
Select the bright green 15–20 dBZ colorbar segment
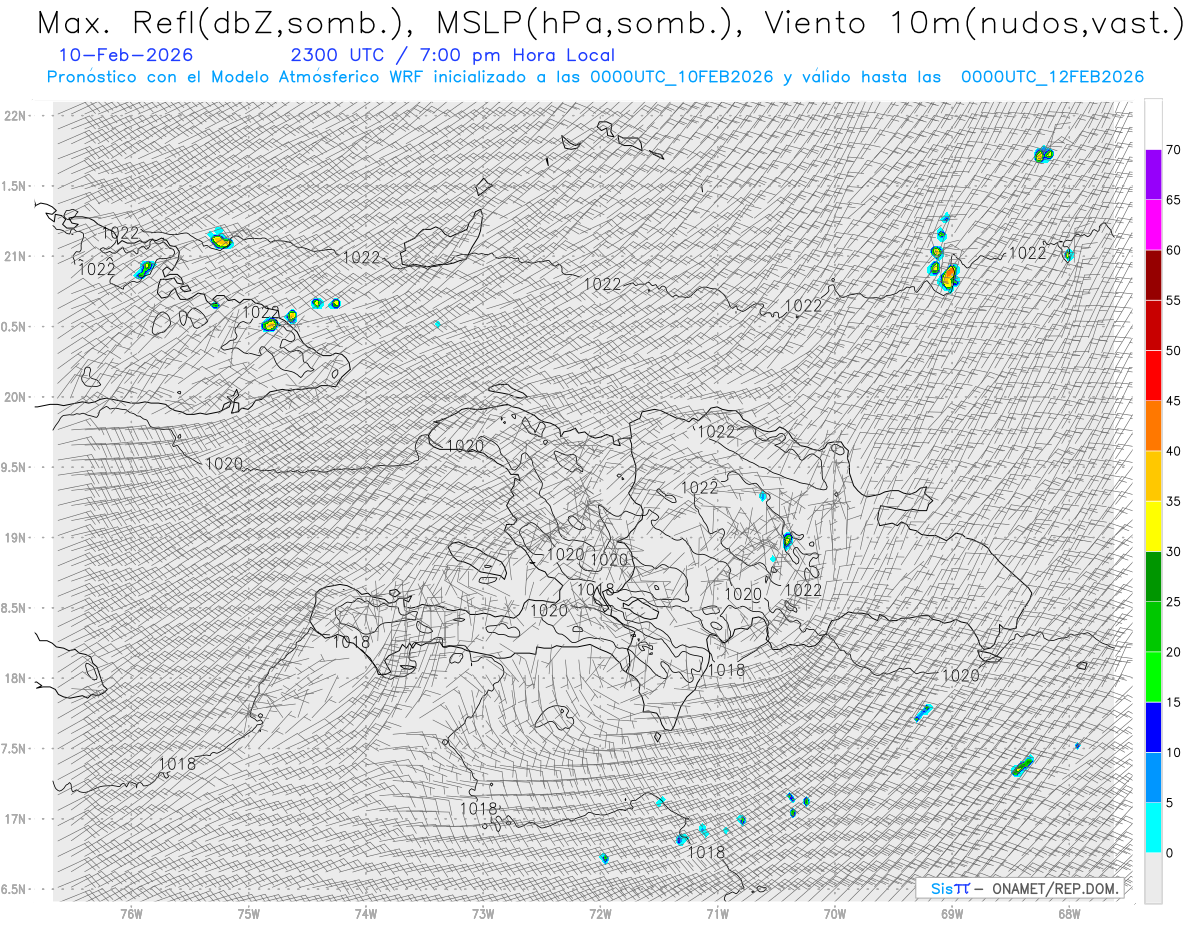tap(1153, 677)
